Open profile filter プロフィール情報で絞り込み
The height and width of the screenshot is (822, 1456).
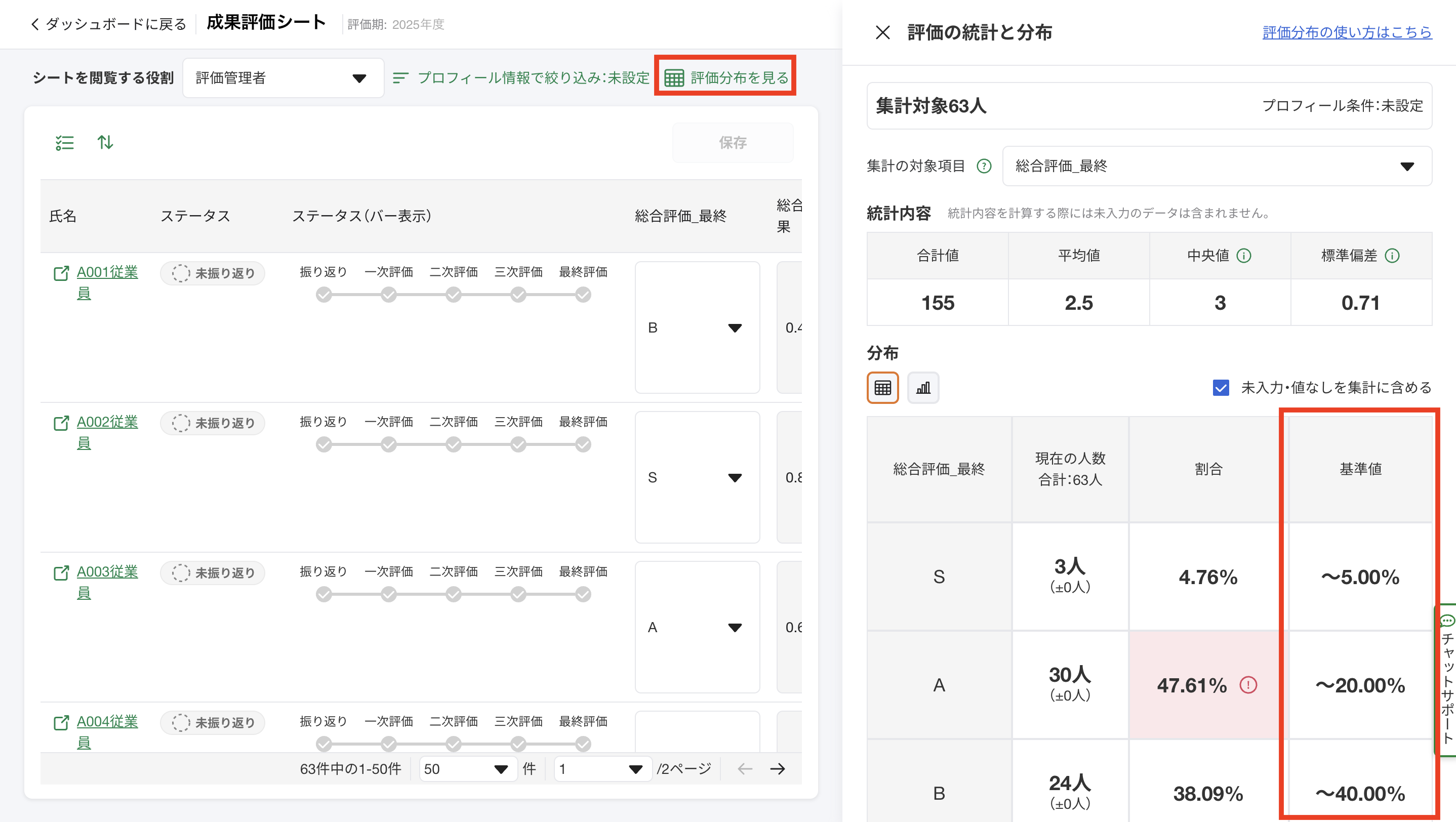click(x=521, y=78)
